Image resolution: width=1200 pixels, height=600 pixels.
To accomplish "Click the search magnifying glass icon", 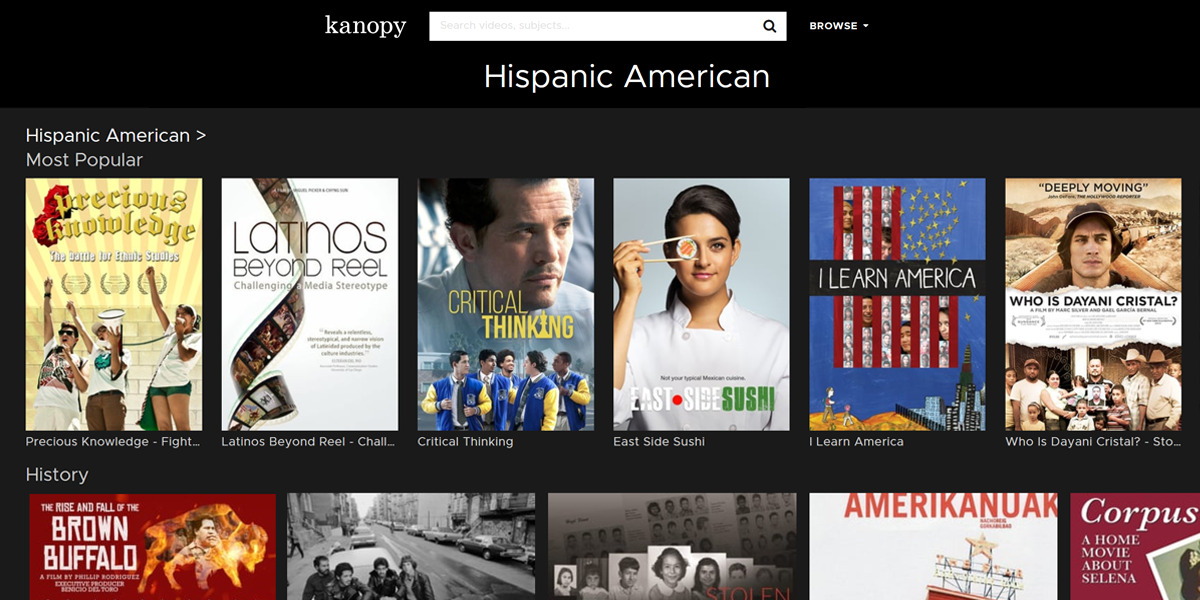I will (x=768, y=25).
